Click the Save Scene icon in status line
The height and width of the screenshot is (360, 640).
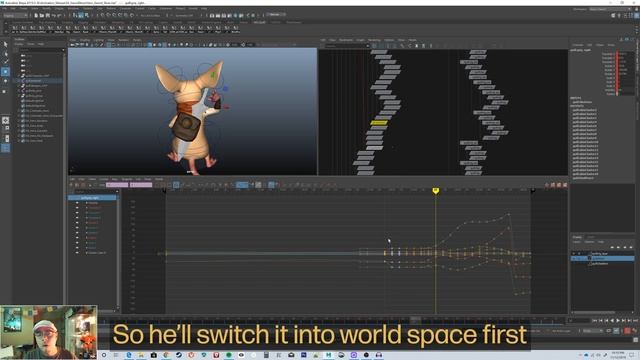pos(47,16)
